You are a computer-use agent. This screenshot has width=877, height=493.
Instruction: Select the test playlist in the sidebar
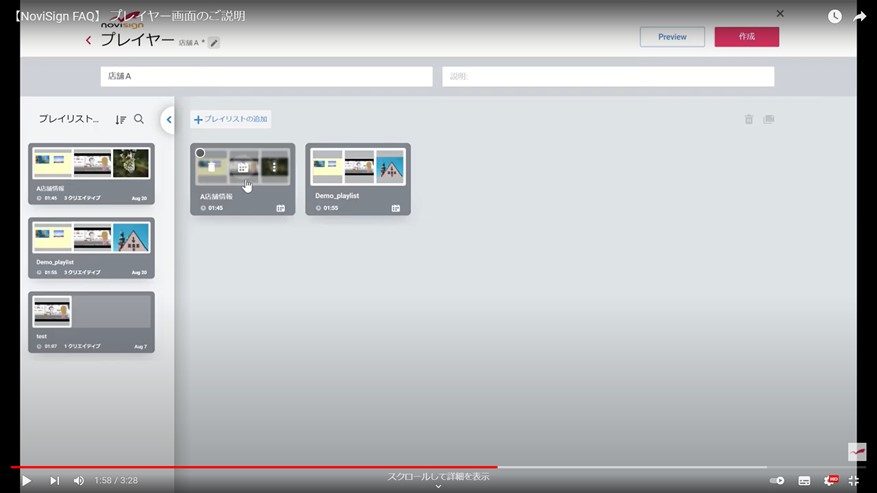pyautogui.click(x=91, y=322)
